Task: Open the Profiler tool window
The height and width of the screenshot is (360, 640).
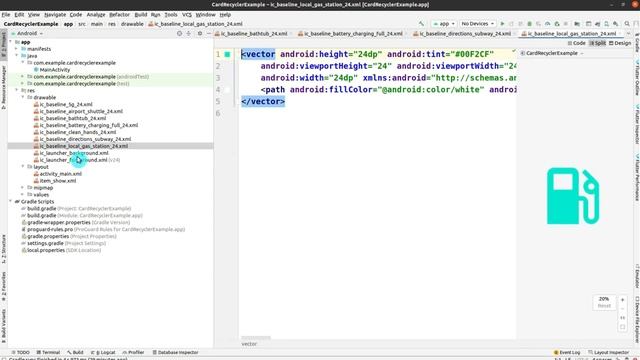Action: coord(133,352)
